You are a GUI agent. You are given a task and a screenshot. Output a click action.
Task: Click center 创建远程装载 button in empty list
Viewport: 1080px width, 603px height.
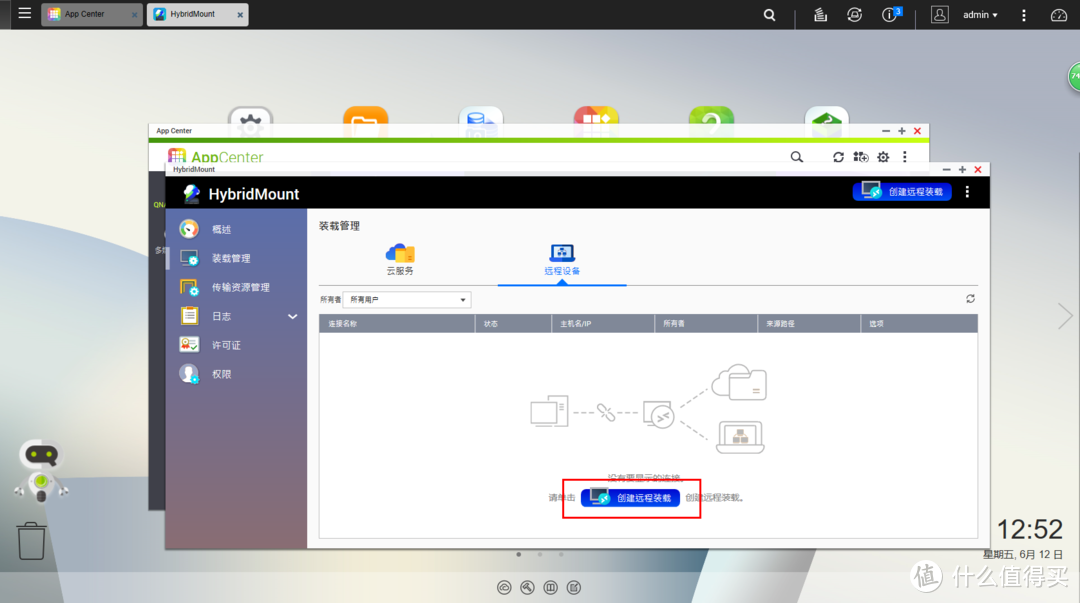tap(630, 498)
